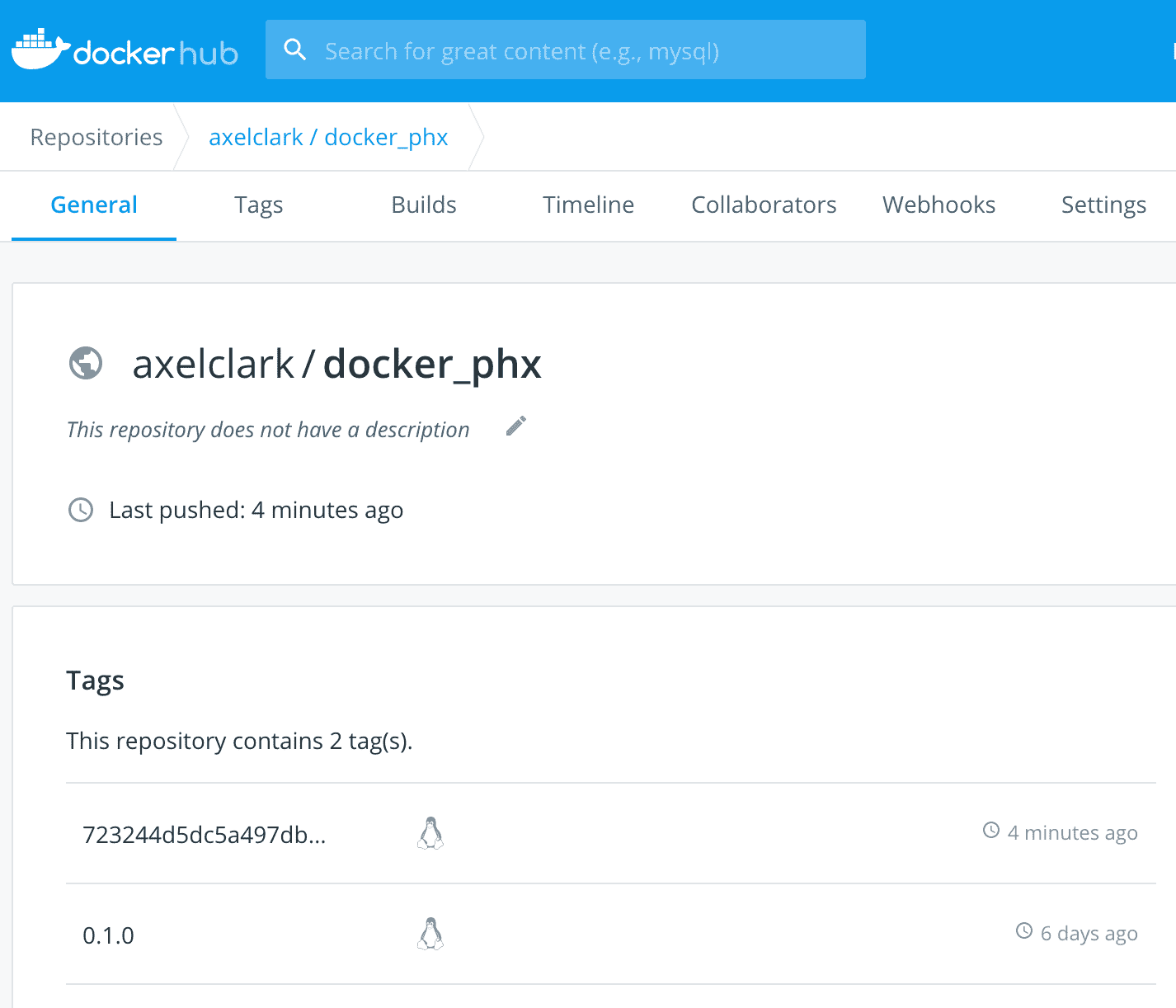
Task: Navigate to Repositories via breadcrumb
Action: (96, 136)
